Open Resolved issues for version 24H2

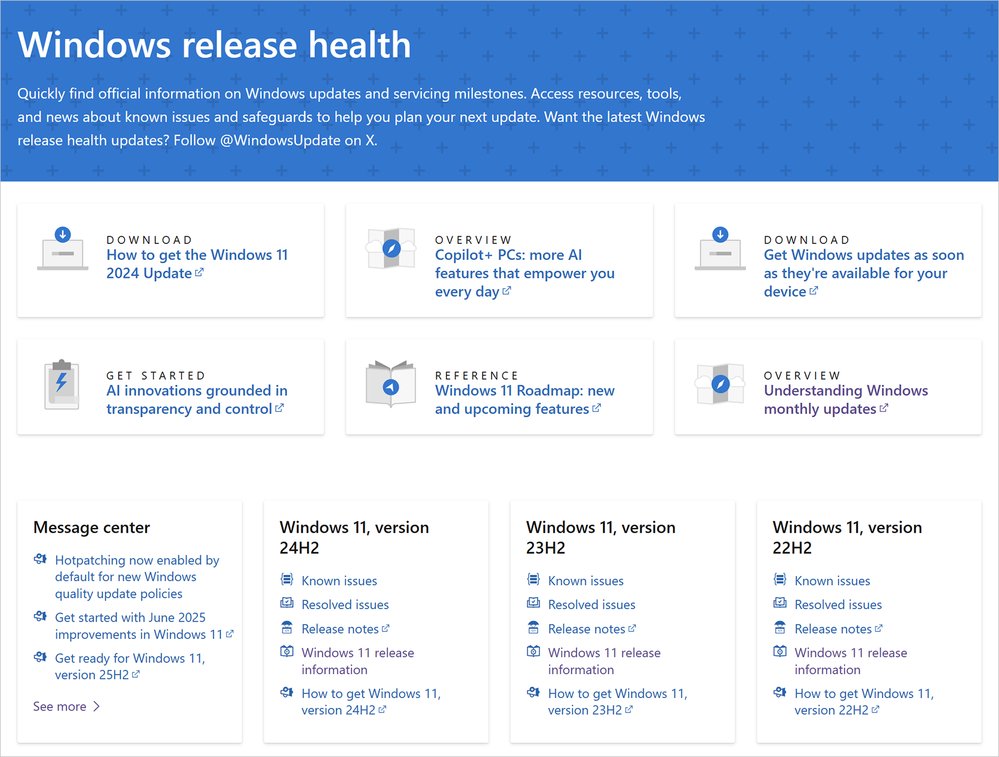(345, 604)
